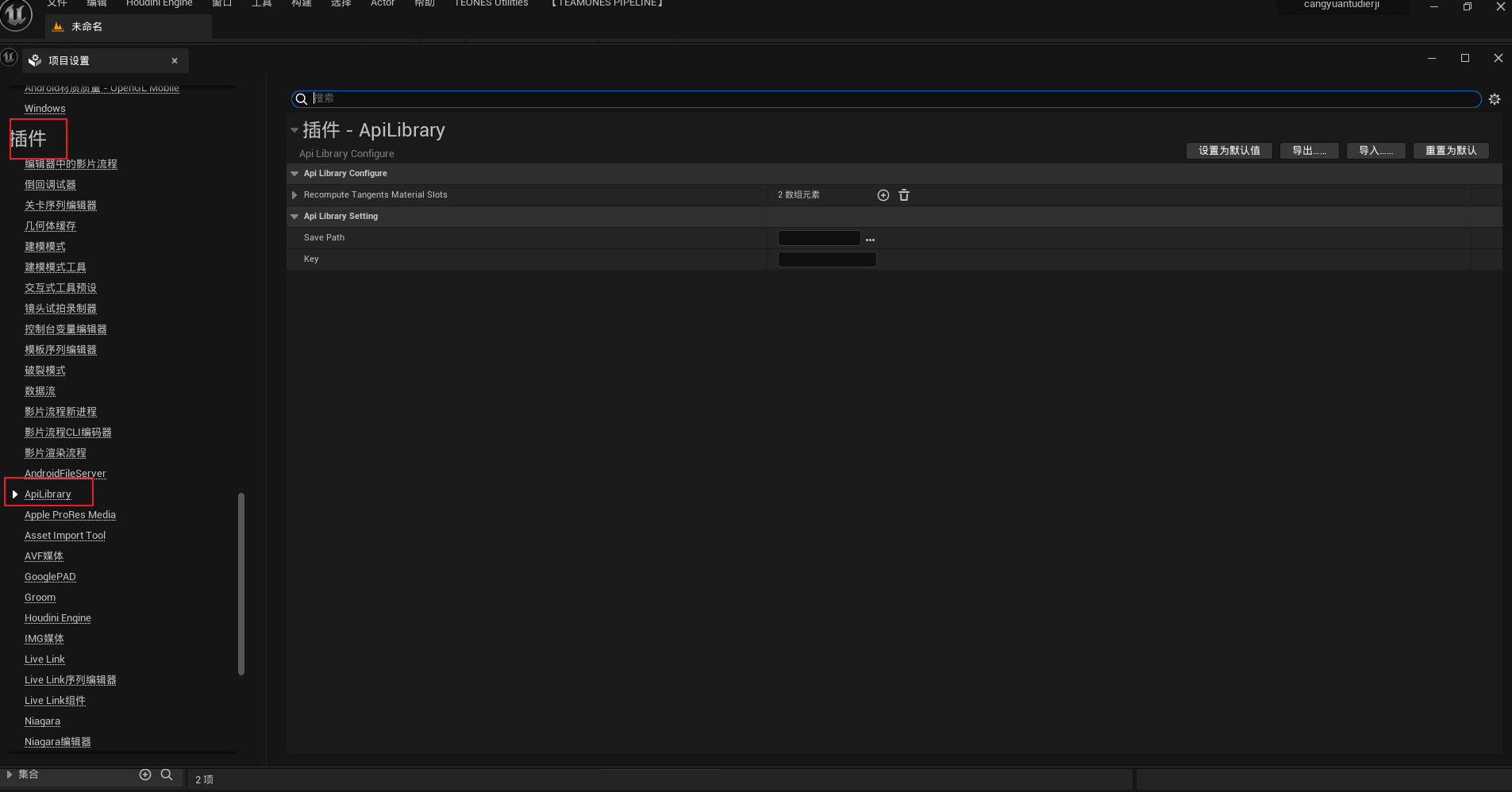The height and width of the screenshot is (792, 1512).
Task: Open IMG媒体 plugin settings
Action: tap(44, 639)
